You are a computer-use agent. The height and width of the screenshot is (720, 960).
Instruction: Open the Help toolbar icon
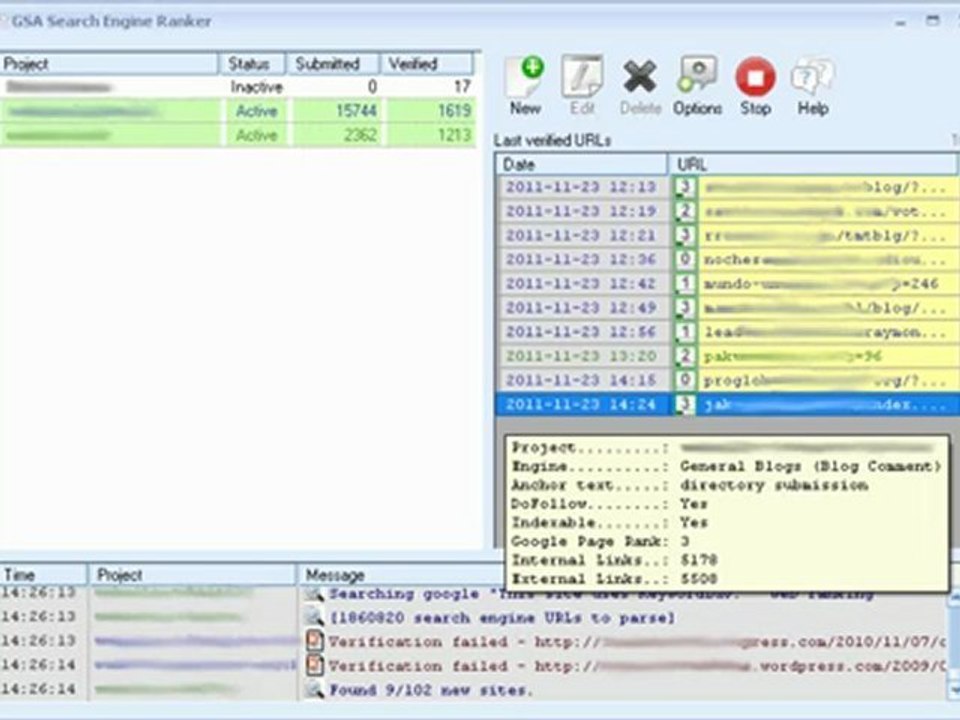[812, 86]
